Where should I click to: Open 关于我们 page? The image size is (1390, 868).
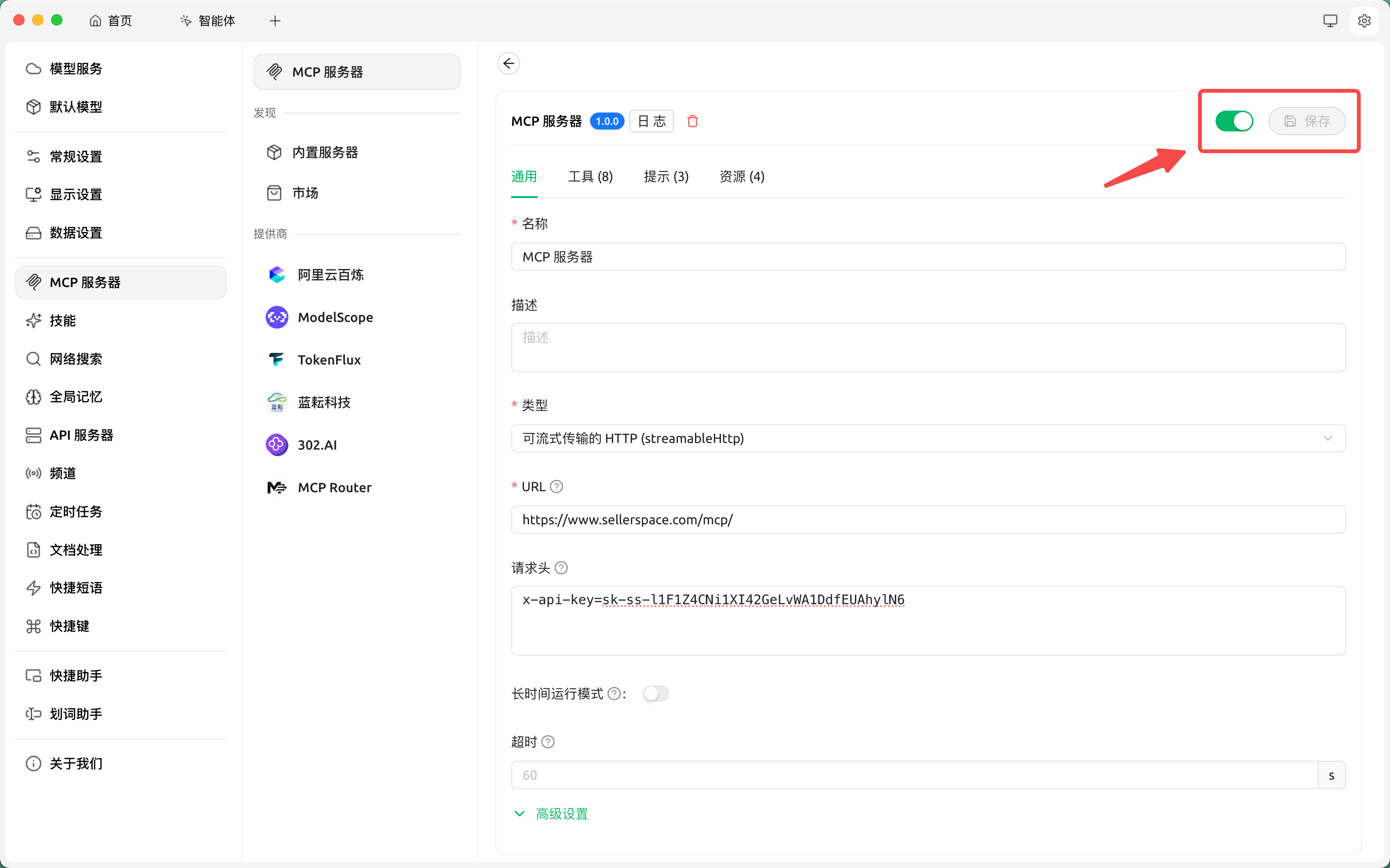coord(121,764)
